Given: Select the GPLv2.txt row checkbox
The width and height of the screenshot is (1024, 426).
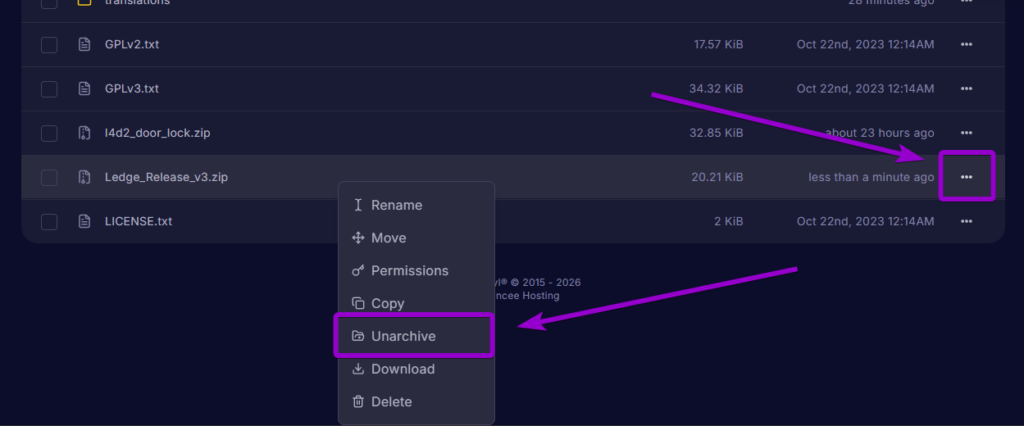Looking at the screenshot, I should [x=49, y=44].
